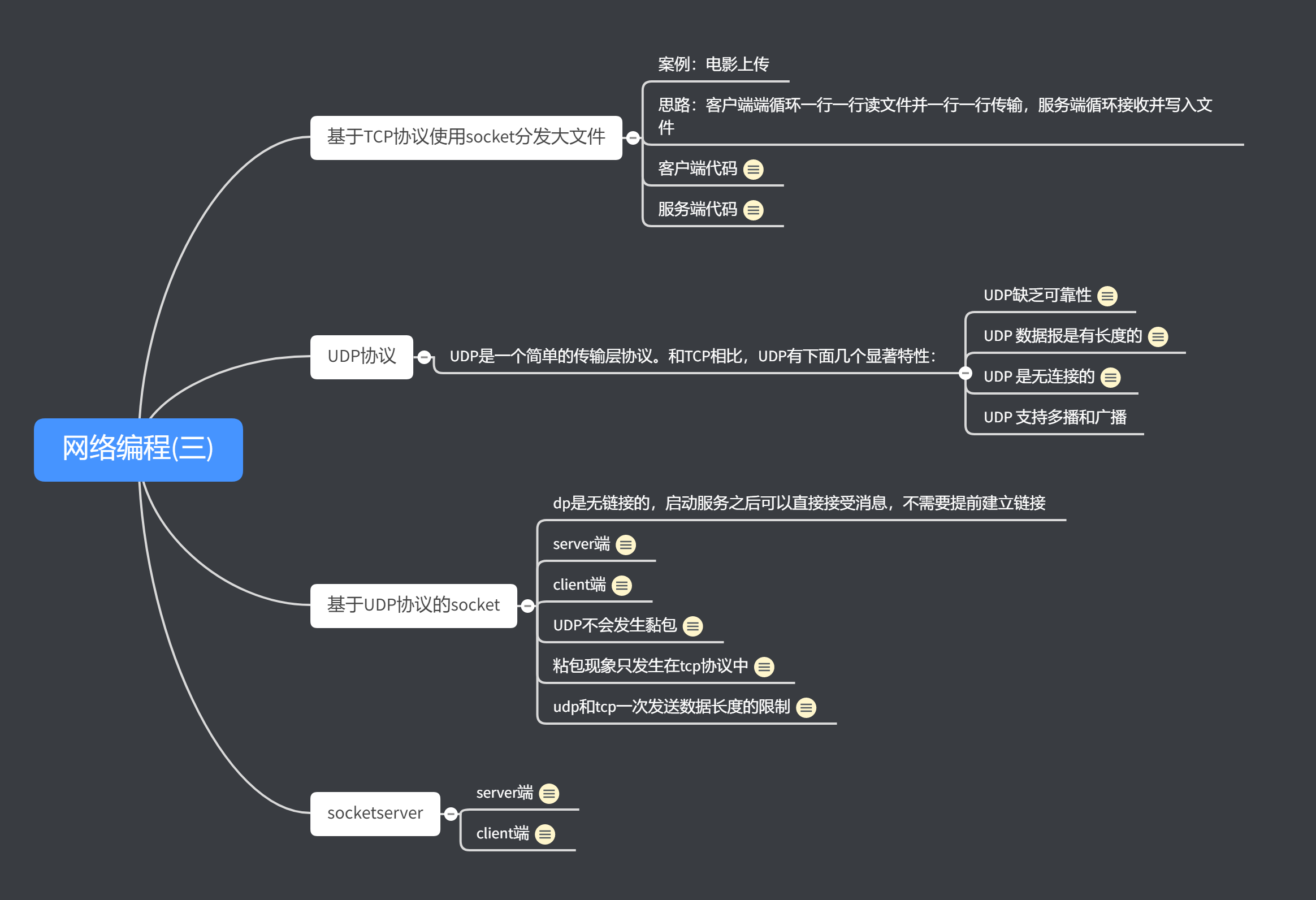Select client端 label under 基于UDP协议的socket
Viewport: 1316px width, 900px height.
(x=579, y=585)
